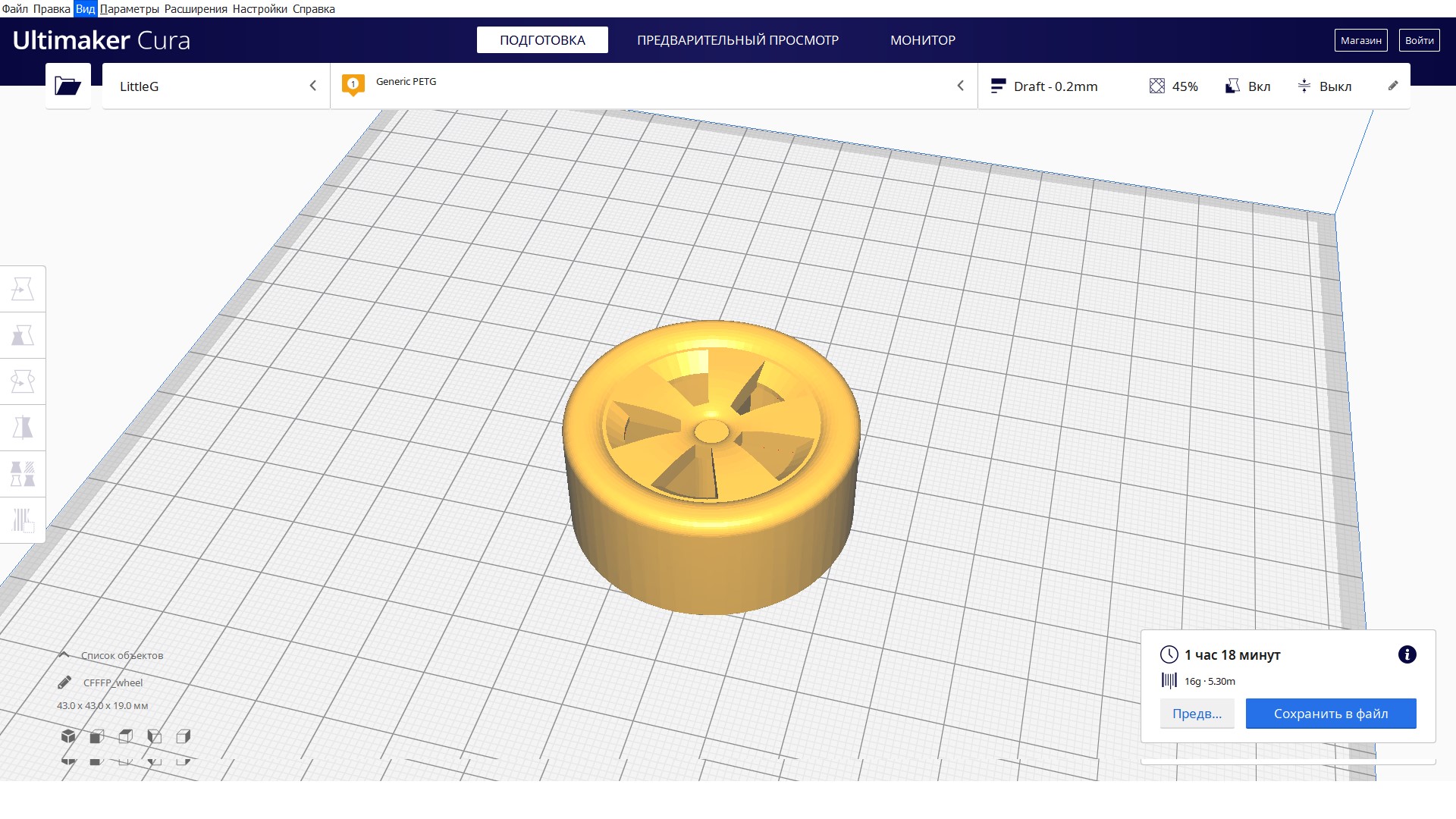Image resolution: width=1456 pixels, height=819 pixels.
Task: Select the Move tool in left toolbar
Action: pyautogui.click(x=23, y=289)
